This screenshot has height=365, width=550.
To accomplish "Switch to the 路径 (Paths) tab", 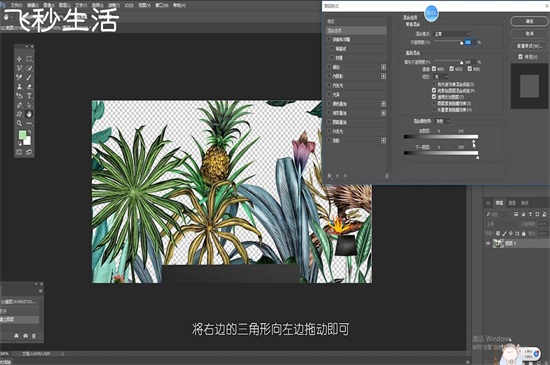I will (x=524, y=203).
